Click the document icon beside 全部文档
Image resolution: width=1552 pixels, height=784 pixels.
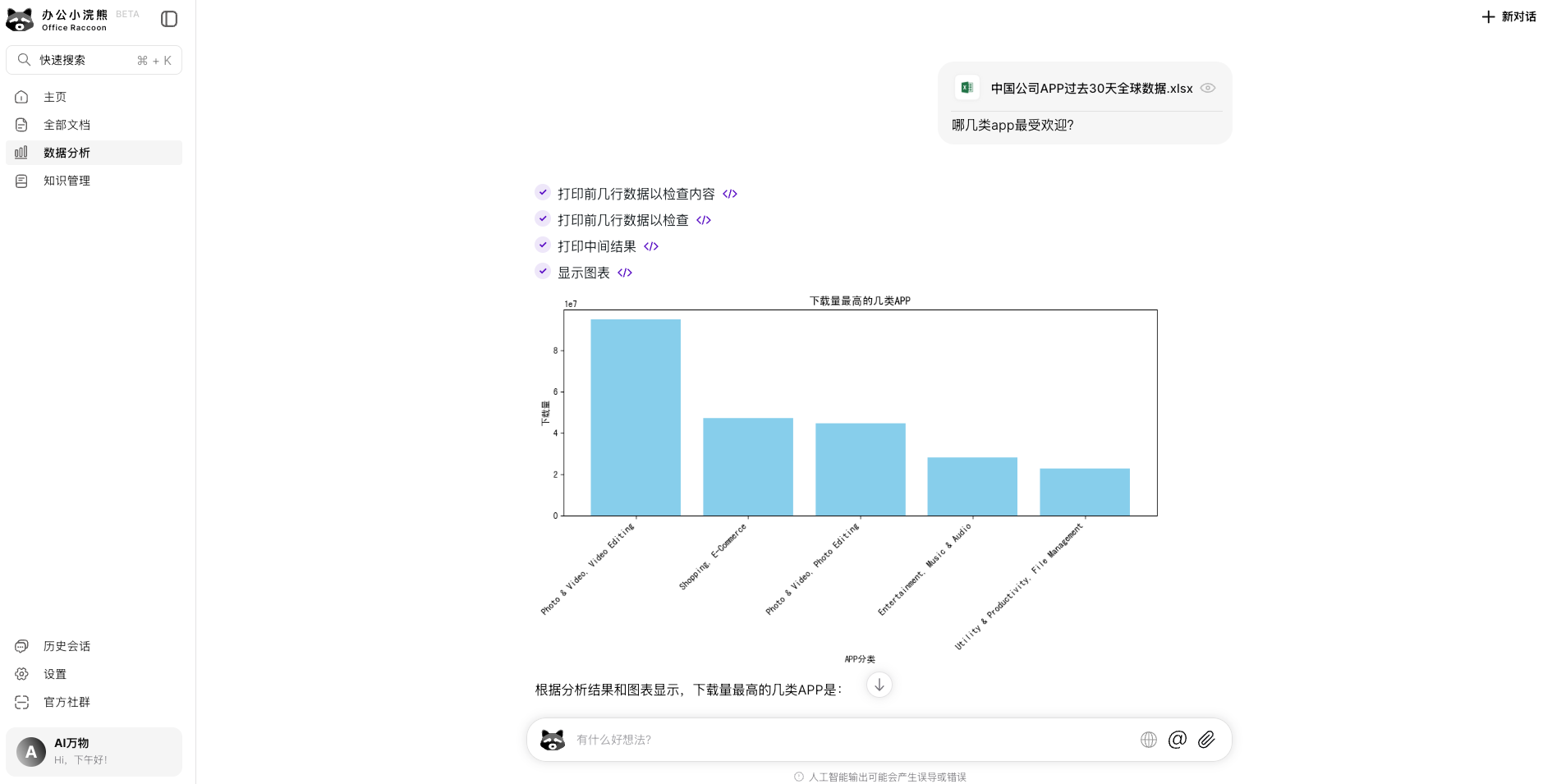[21, 125]
